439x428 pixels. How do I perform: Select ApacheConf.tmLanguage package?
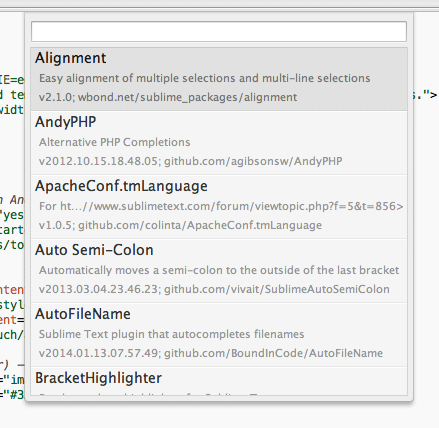tap(219, 207)
